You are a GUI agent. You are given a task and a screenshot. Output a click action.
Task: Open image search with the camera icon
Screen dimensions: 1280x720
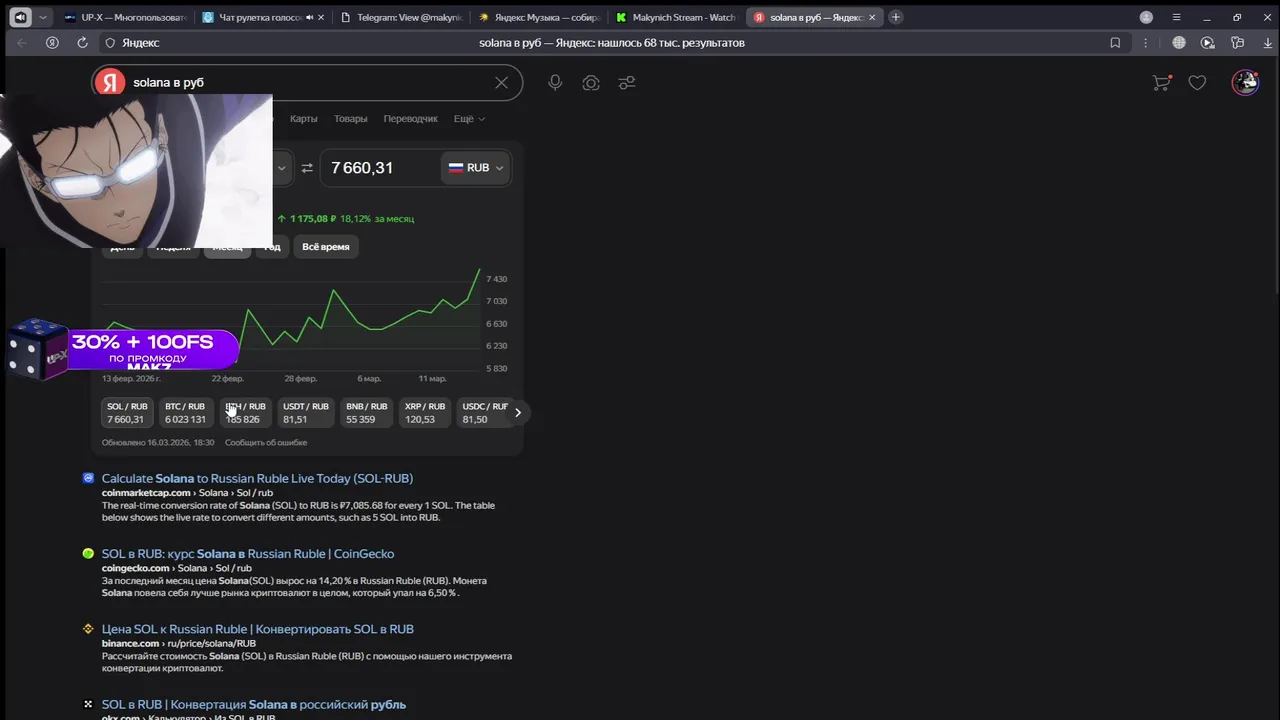(591, 83)
